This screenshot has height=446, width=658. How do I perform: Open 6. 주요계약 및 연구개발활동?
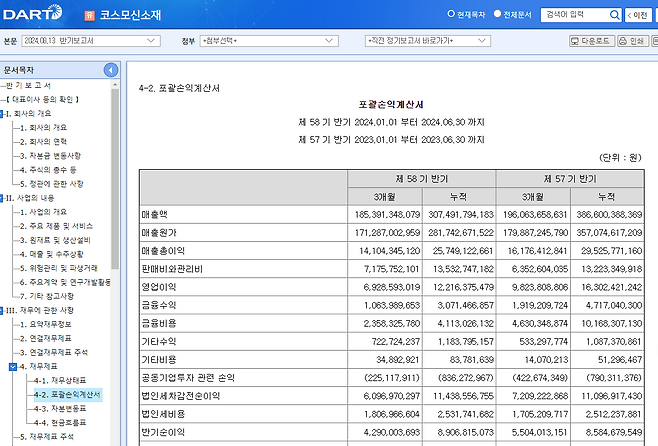point(65,282)
